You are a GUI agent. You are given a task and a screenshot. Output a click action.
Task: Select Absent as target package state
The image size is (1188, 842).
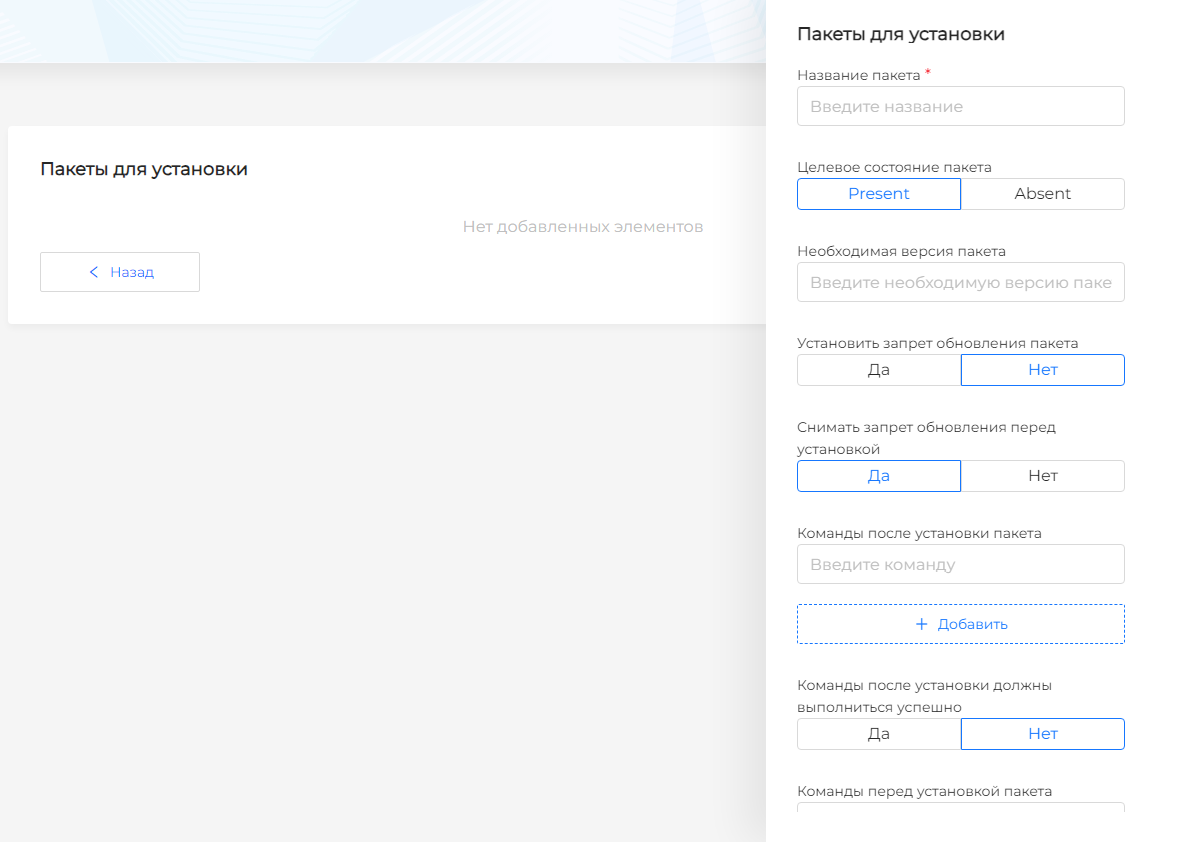1042,194
